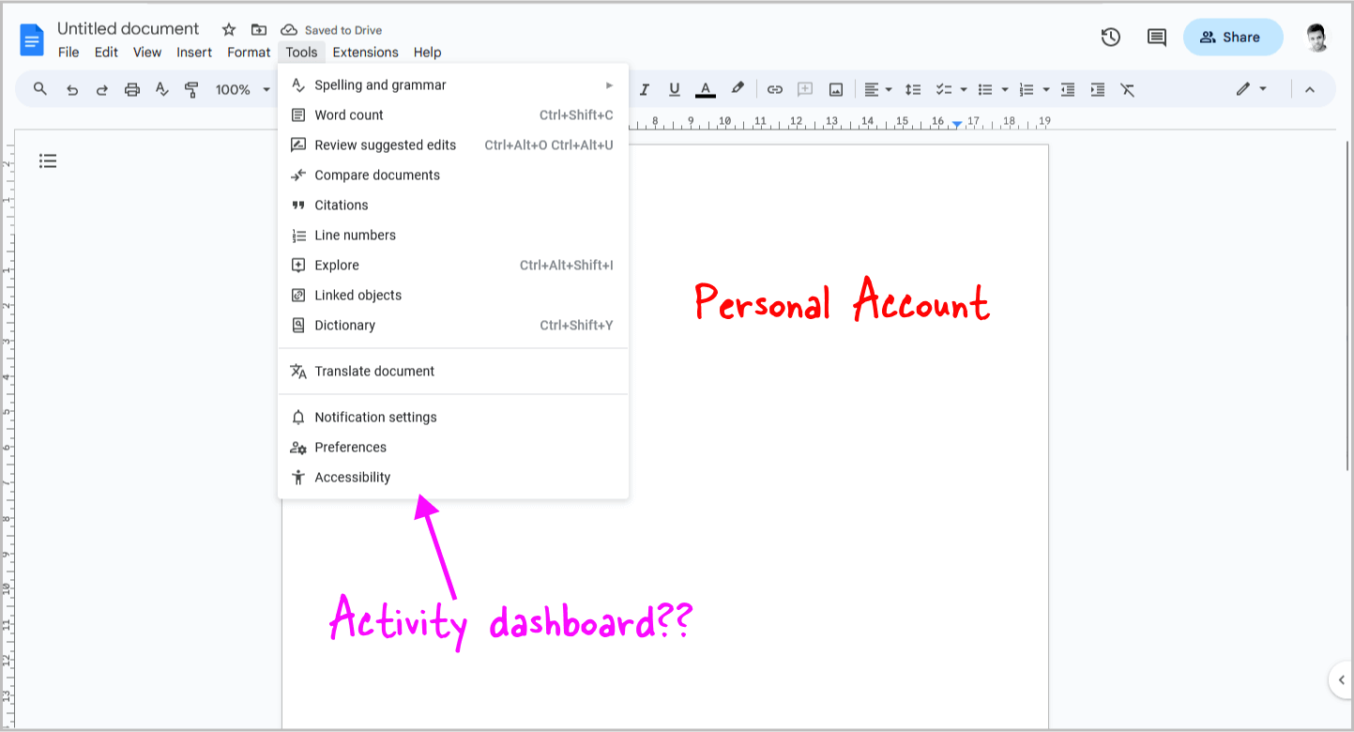Viewport: 1354px width, 732px height.
Task: Open the File menu
Action: (68, 52)
